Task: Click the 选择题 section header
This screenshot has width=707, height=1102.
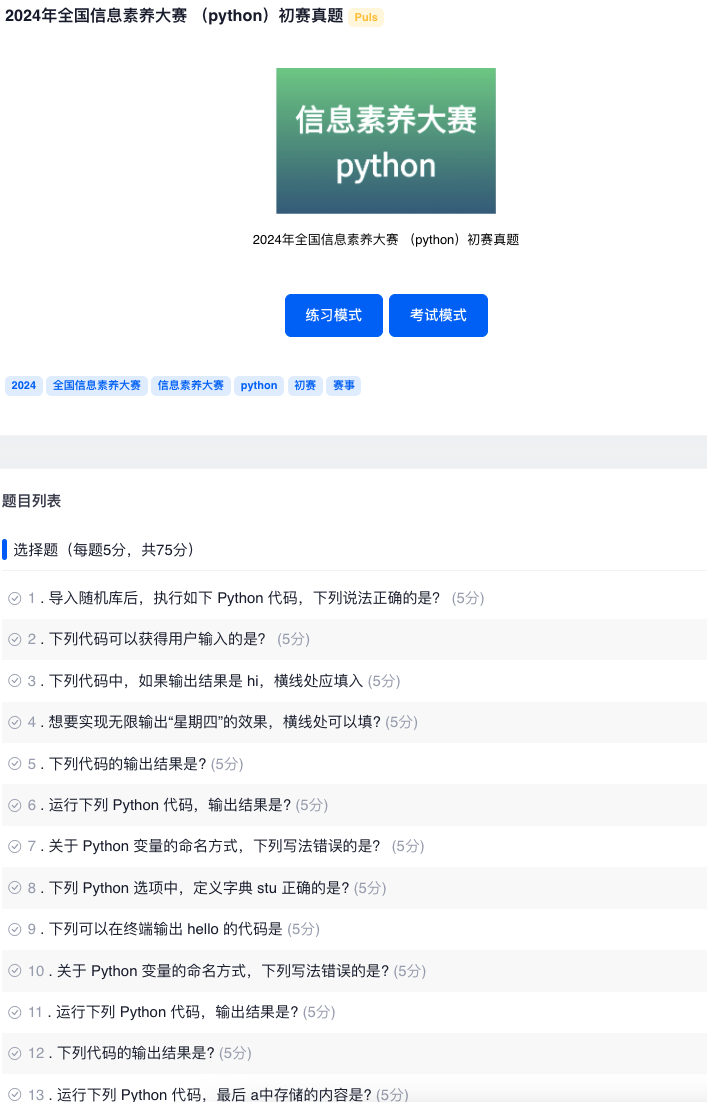Action: tap(103, 550)
